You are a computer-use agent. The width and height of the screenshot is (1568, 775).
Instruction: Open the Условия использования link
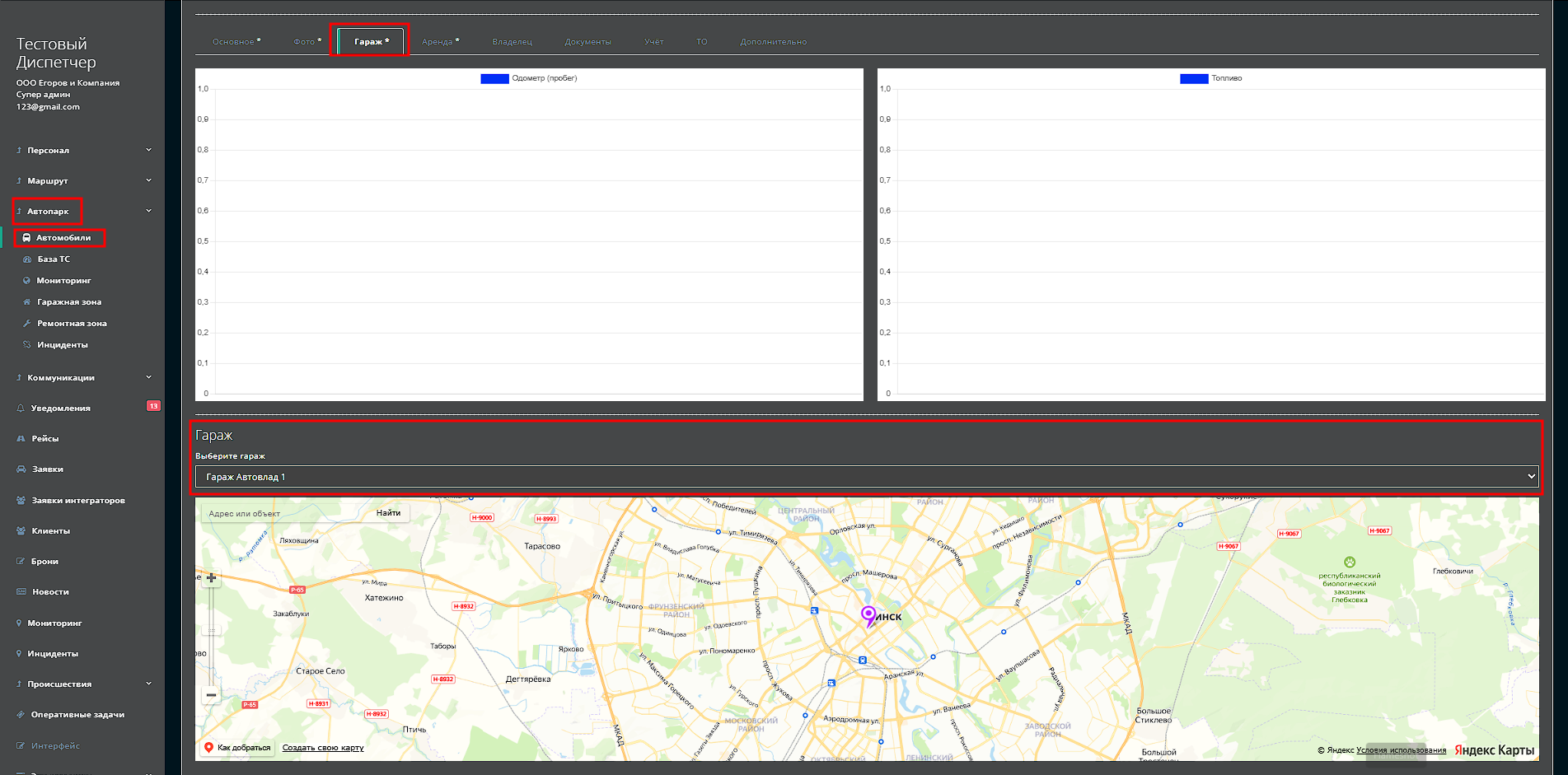[x=1401, y=750]
